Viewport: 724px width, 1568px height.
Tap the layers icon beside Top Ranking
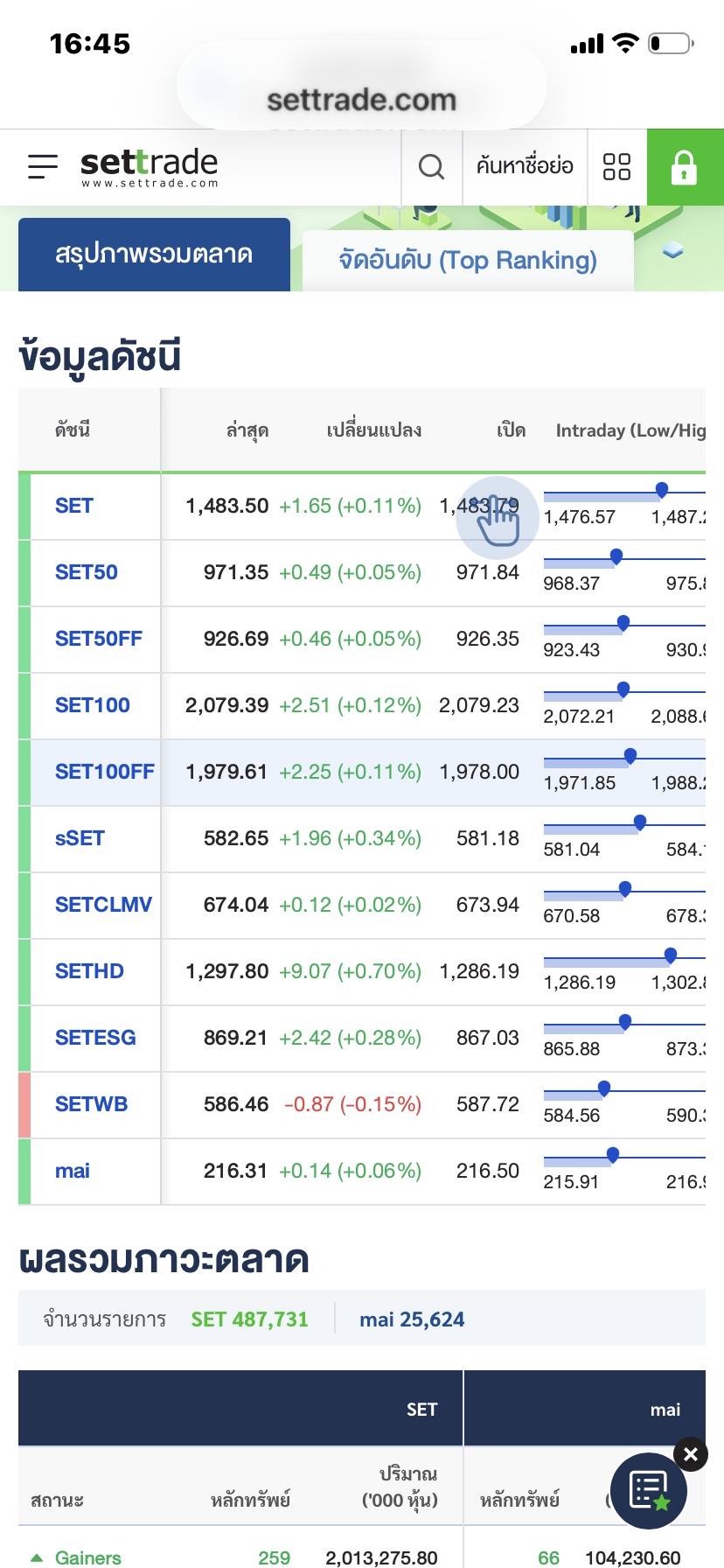pyautogui.click(x=672, y=251)
